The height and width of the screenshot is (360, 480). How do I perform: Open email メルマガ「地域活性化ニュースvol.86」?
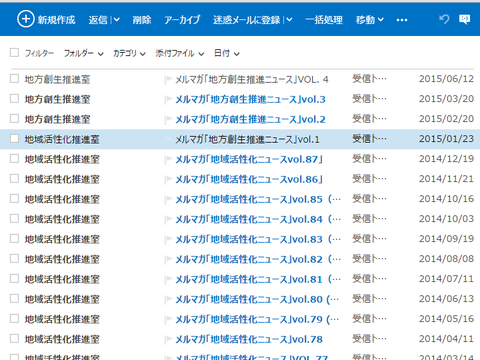click(x=249, y=179)
